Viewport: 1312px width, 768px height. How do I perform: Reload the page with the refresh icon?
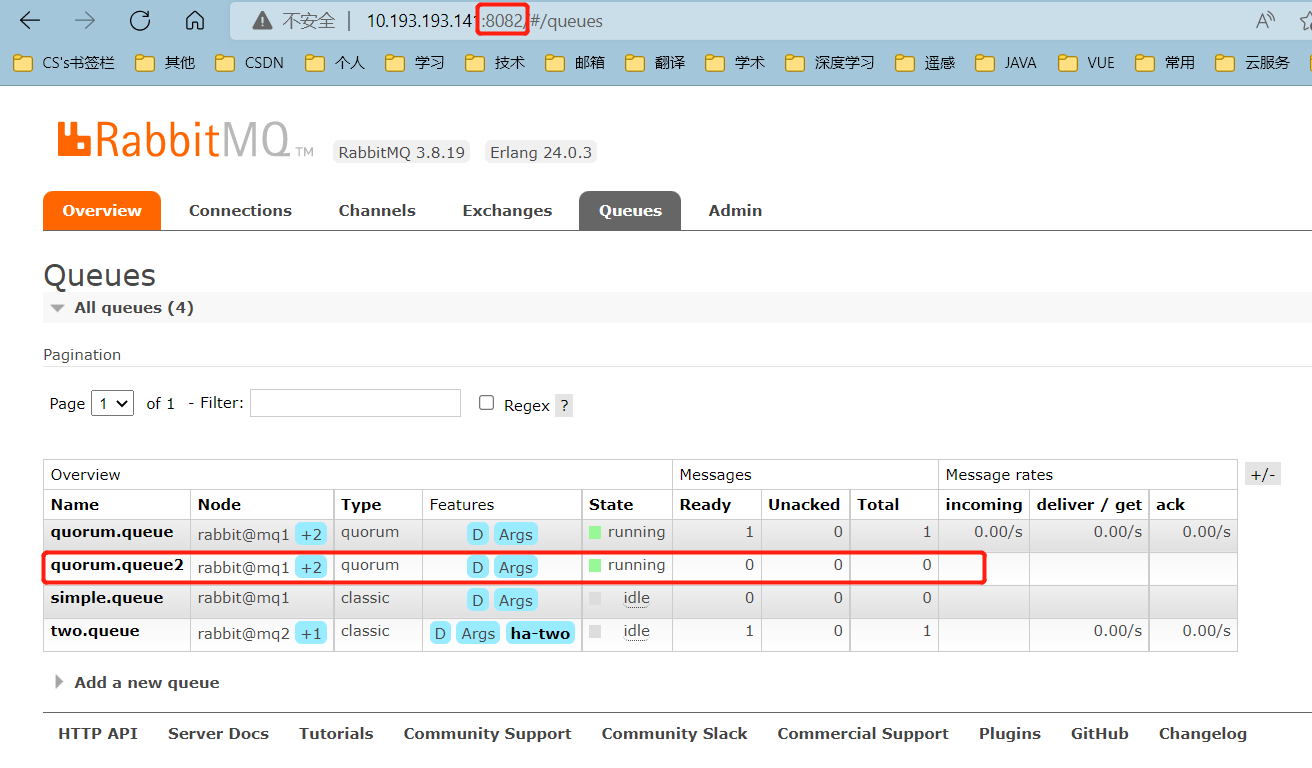[x=140, y=20]
